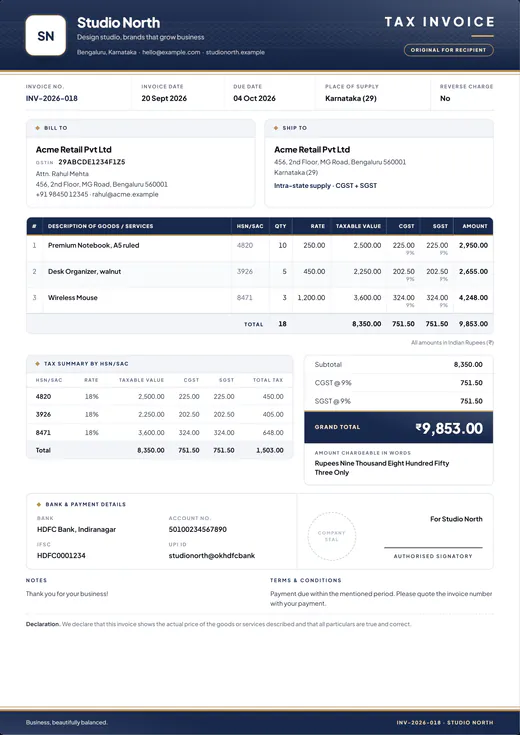This screenshot has height=735, width=520.
Task: Click HSN 3926 in the tax summary table
Action: click(44, 414)
